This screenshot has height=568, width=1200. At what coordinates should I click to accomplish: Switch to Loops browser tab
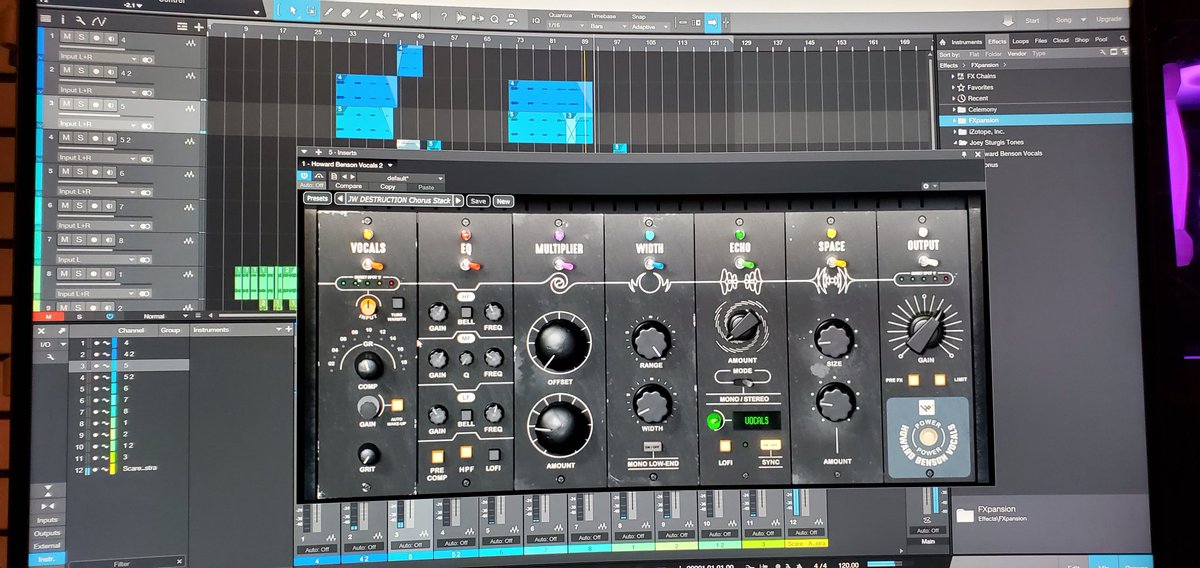coord(1021,41)
